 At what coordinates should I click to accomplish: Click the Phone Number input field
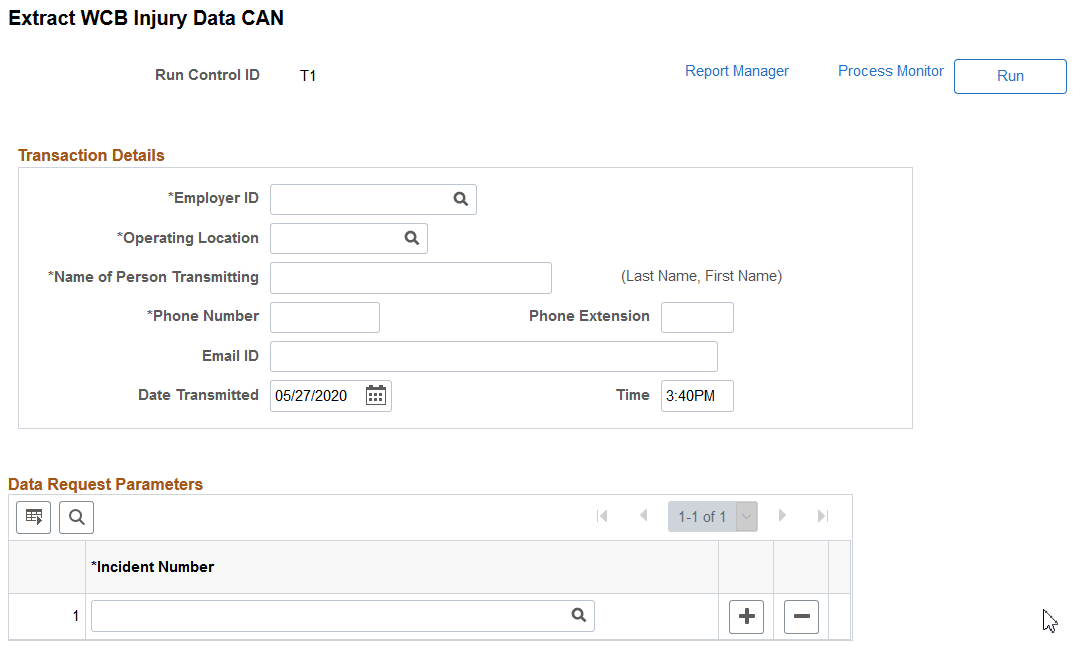[324, 317]
